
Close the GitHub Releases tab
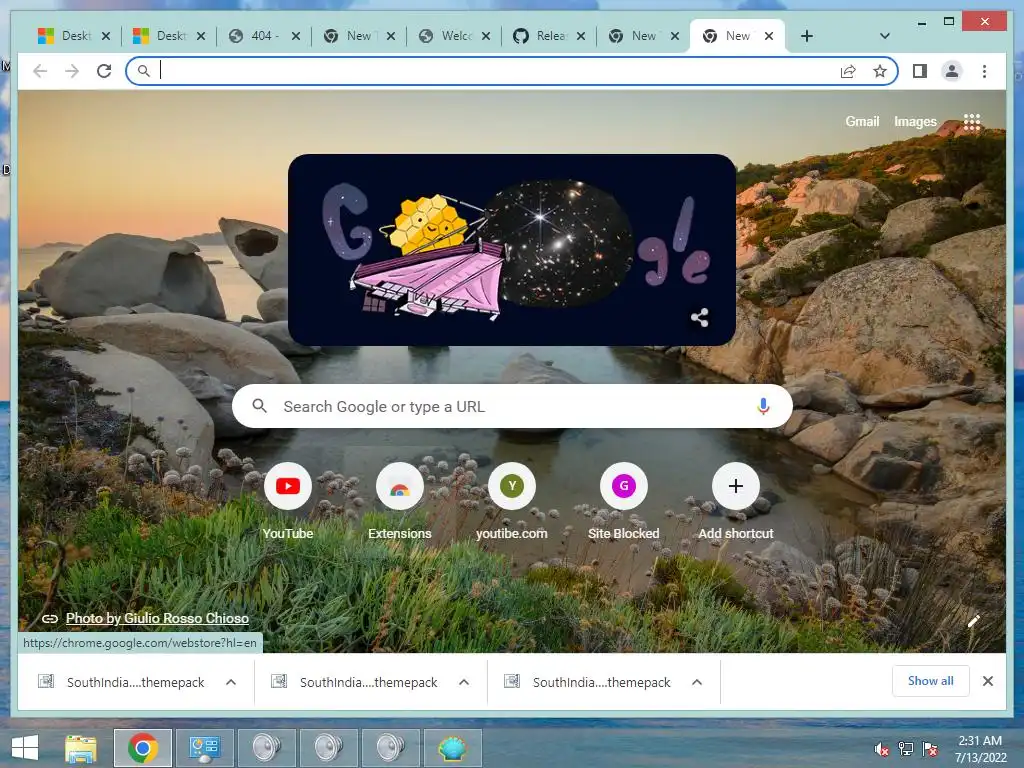581,36
